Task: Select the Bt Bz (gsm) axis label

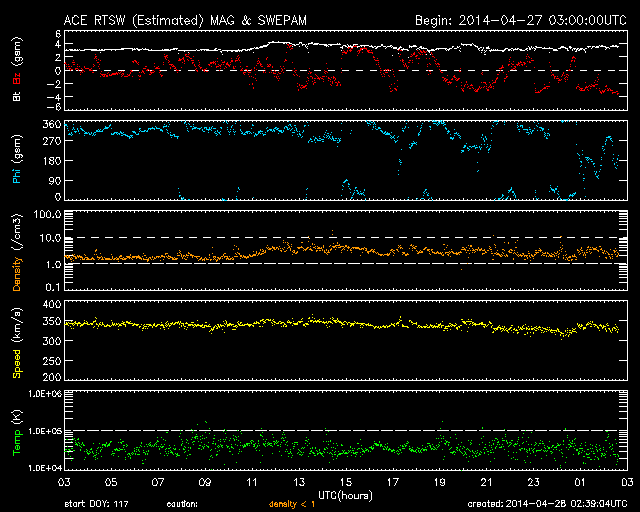Action: pos(17,74)
